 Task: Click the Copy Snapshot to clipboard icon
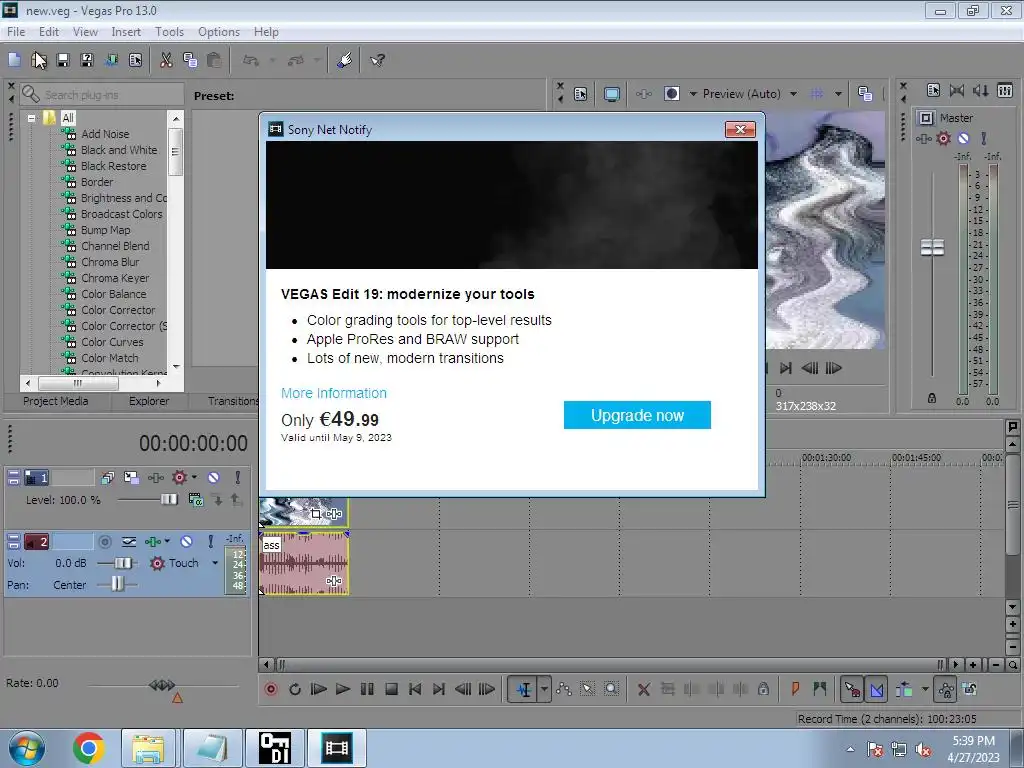point(865,94)
